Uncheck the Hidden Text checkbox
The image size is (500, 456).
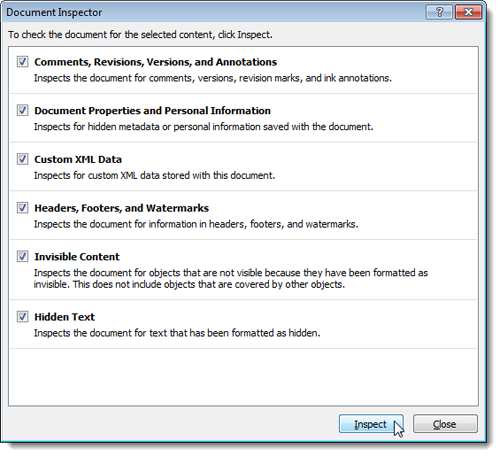click(x=22, y=316)
